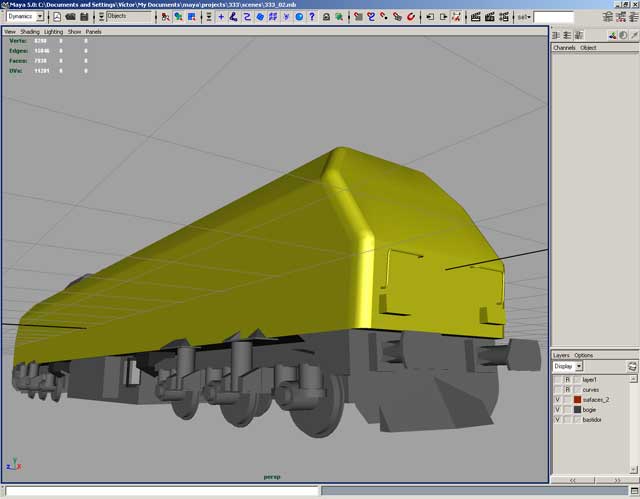Screen dimensions: 640x499
Task: Open the render globals icon
Action: pyautogui.click(x=506, y=17)
